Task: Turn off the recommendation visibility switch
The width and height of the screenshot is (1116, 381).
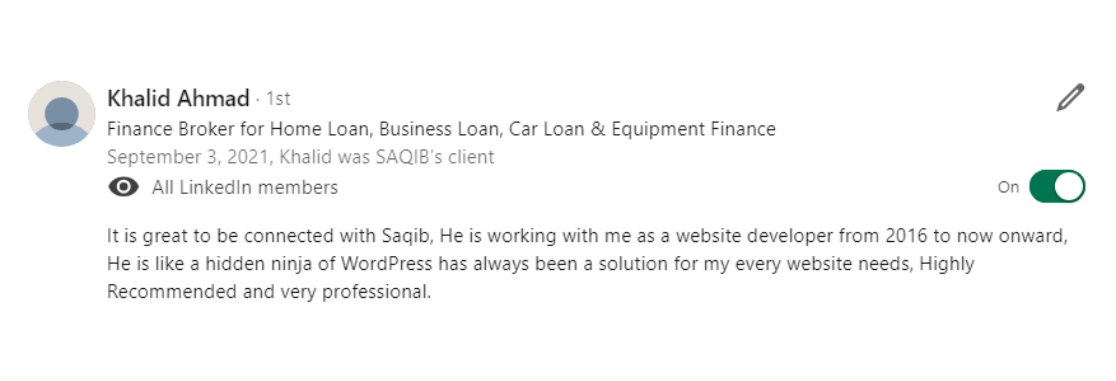Action: [1057, 187]
